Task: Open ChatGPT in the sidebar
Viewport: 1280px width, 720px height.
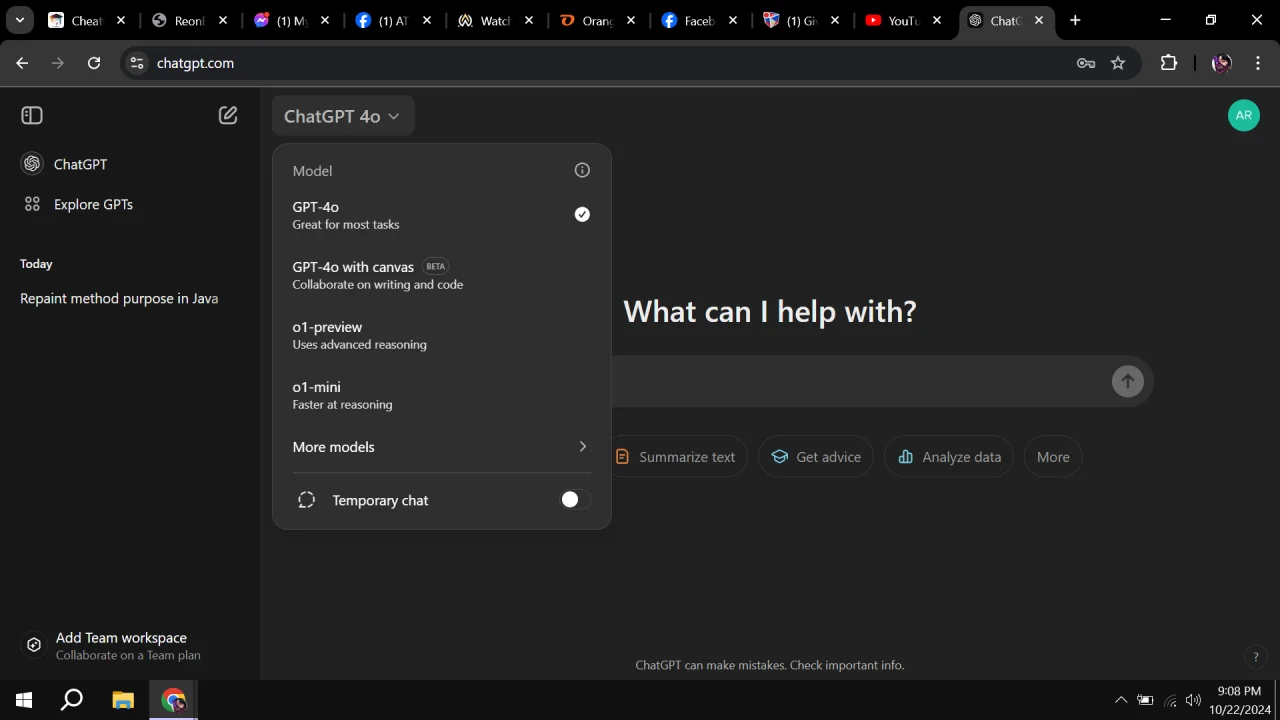Action: [x=130, y=164]
